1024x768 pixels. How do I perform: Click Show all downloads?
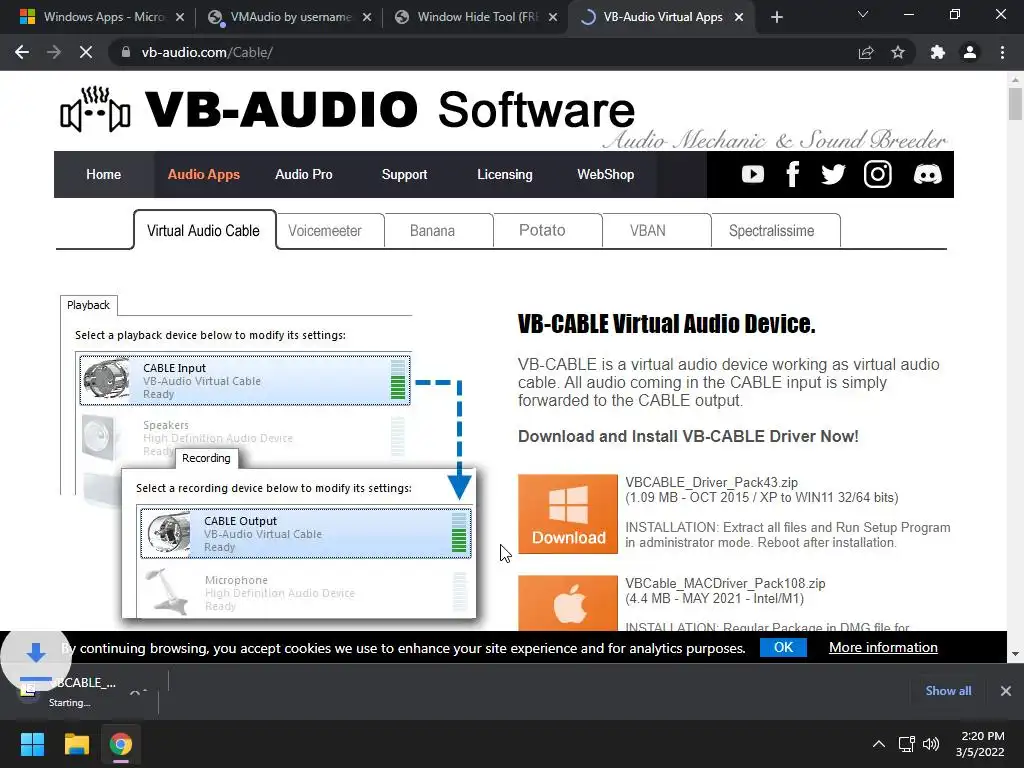[948, 690]
